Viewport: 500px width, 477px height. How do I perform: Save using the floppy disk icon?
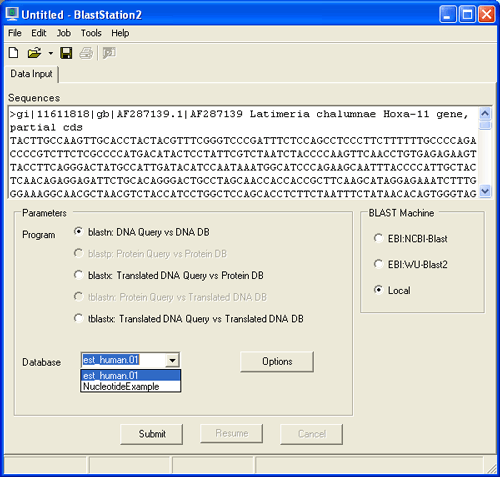tap(66, 53)
